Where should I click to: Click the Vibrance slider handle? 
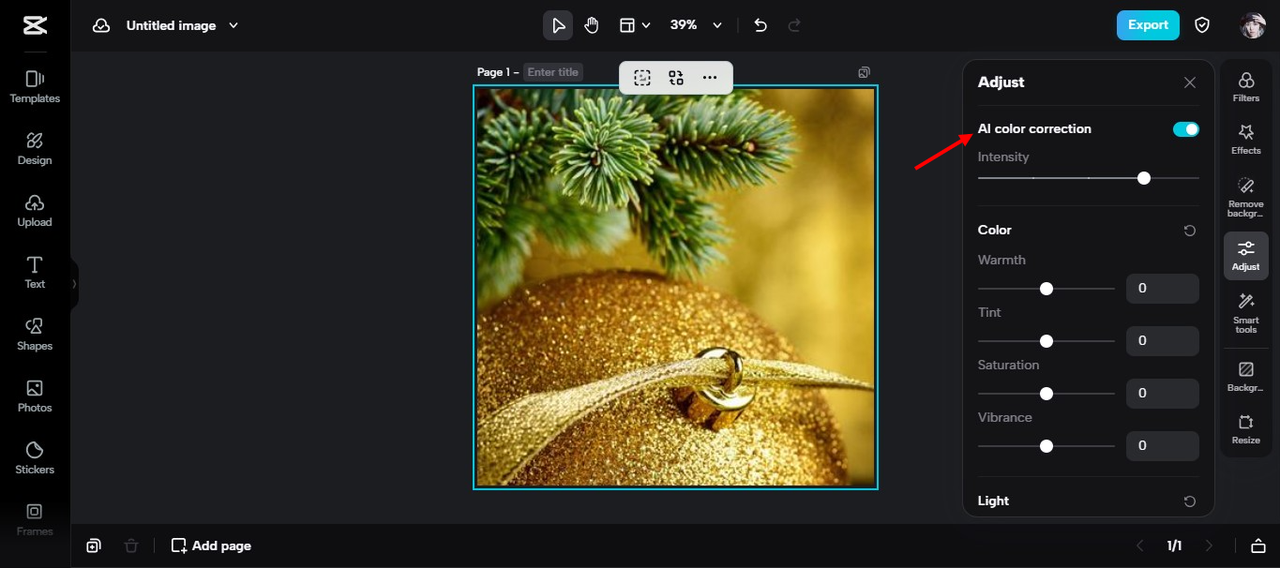(1046, 446)
